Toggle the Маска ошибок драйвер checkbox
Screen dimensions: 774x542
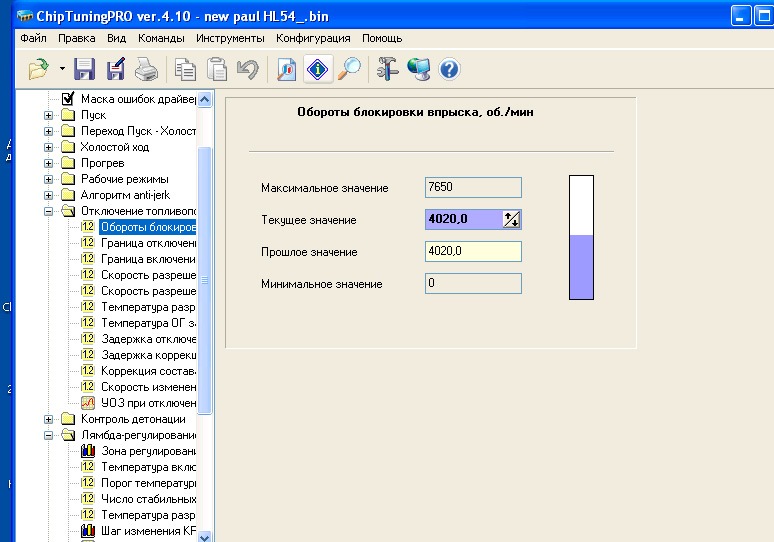pos(68,99)
